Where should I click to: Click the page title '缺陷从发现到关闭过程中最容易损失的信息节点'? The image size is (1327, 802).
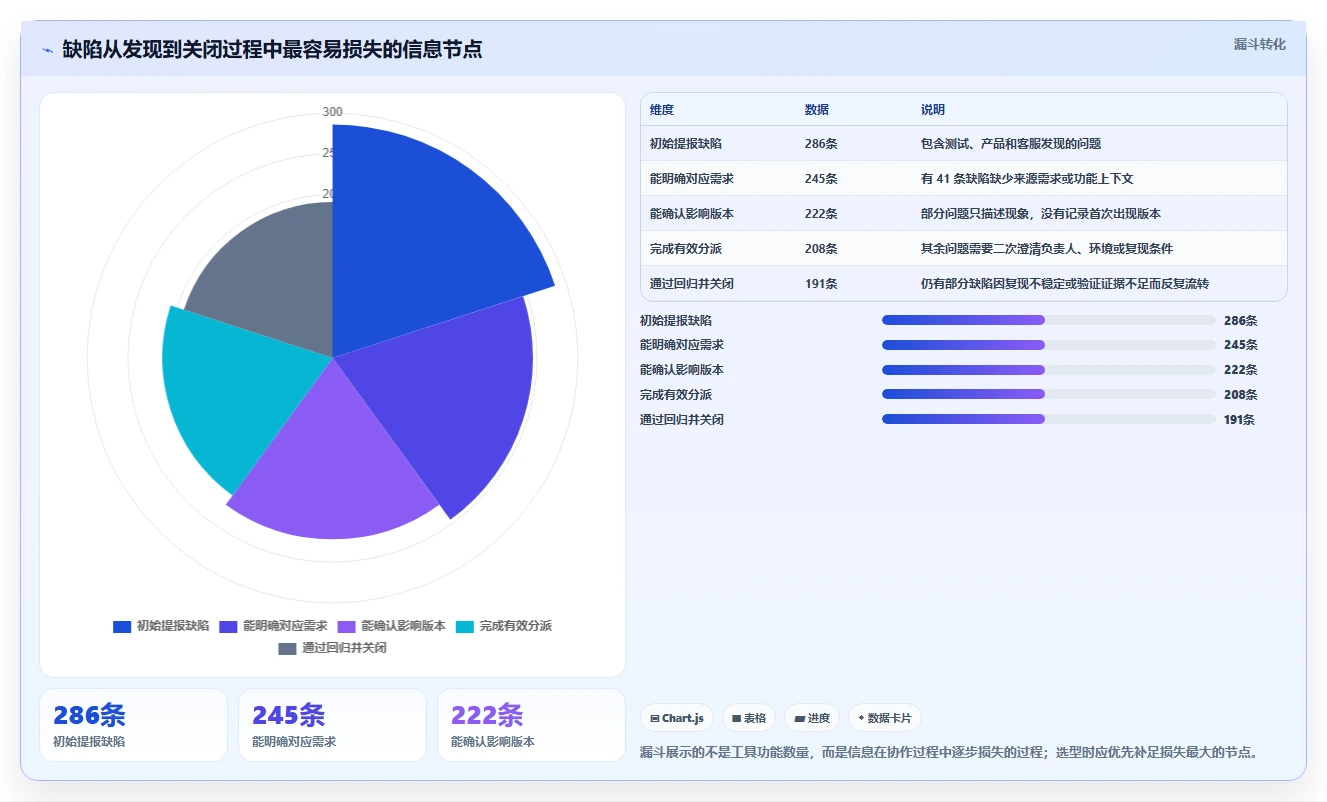[272, 50]
